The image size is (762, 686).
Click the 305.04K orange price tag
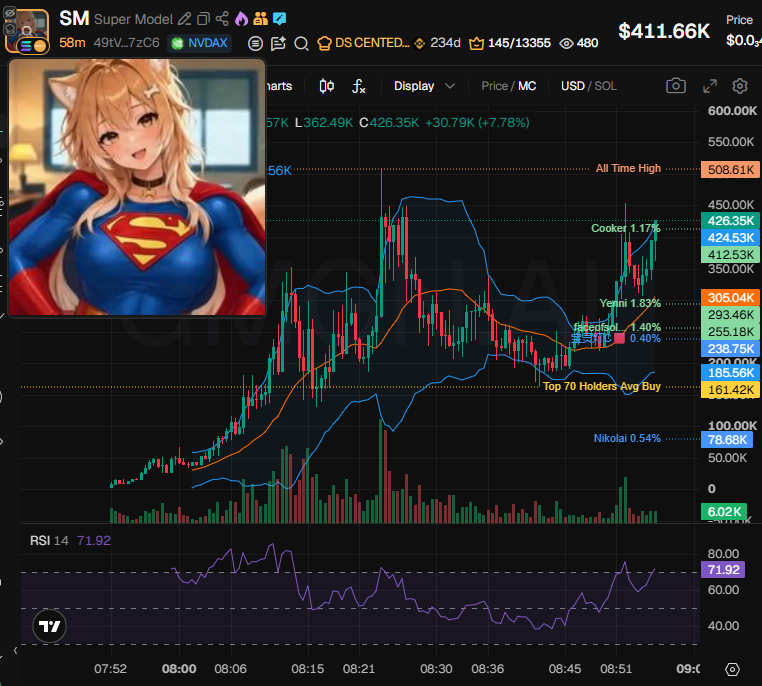point(730,298)
